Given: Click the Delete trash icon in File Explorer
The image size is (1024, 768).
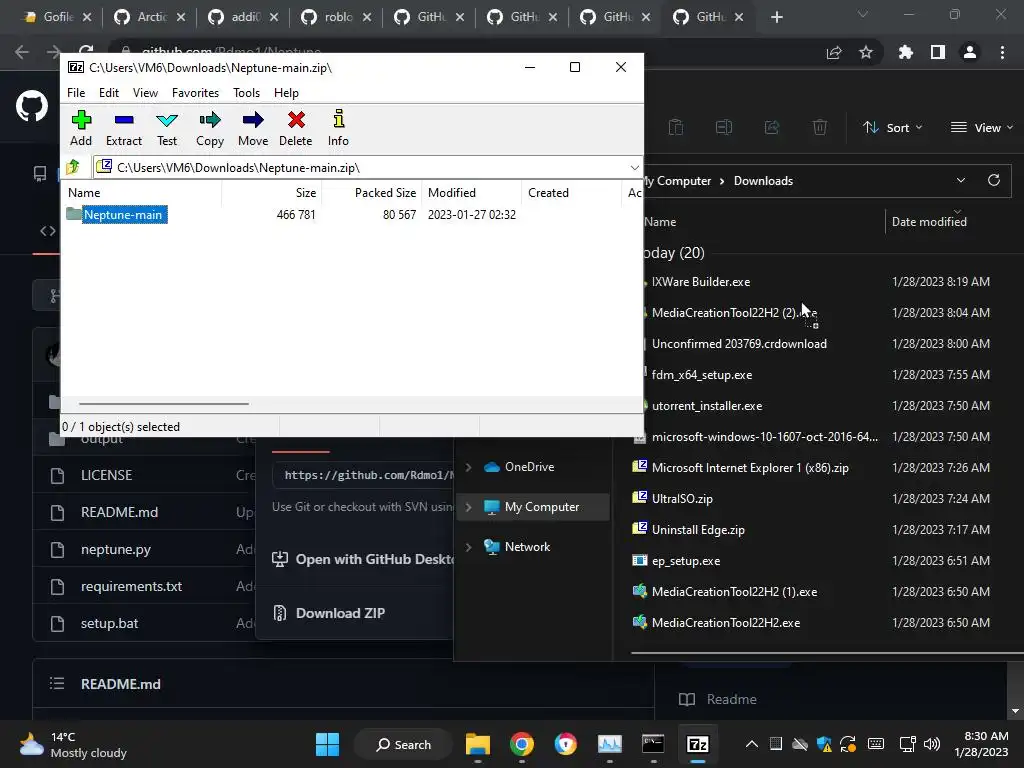Looking at the screenshot, I should pos(820,127).
